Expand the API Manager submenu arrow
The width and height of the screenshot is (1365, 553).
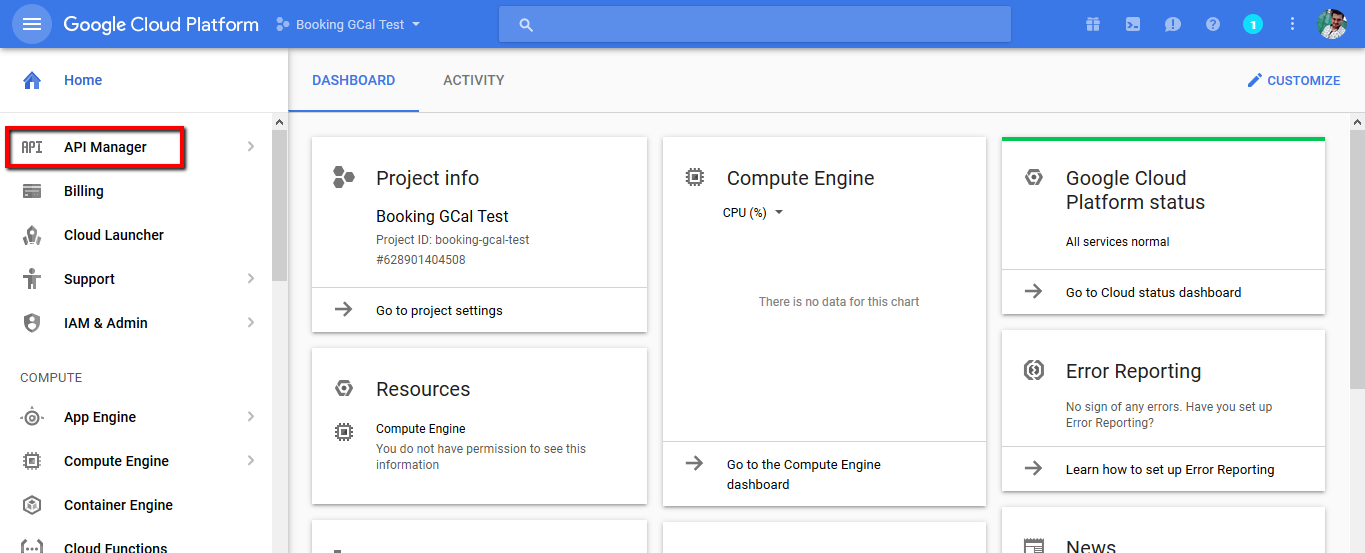pyautogui.click(x=250, y=147)
